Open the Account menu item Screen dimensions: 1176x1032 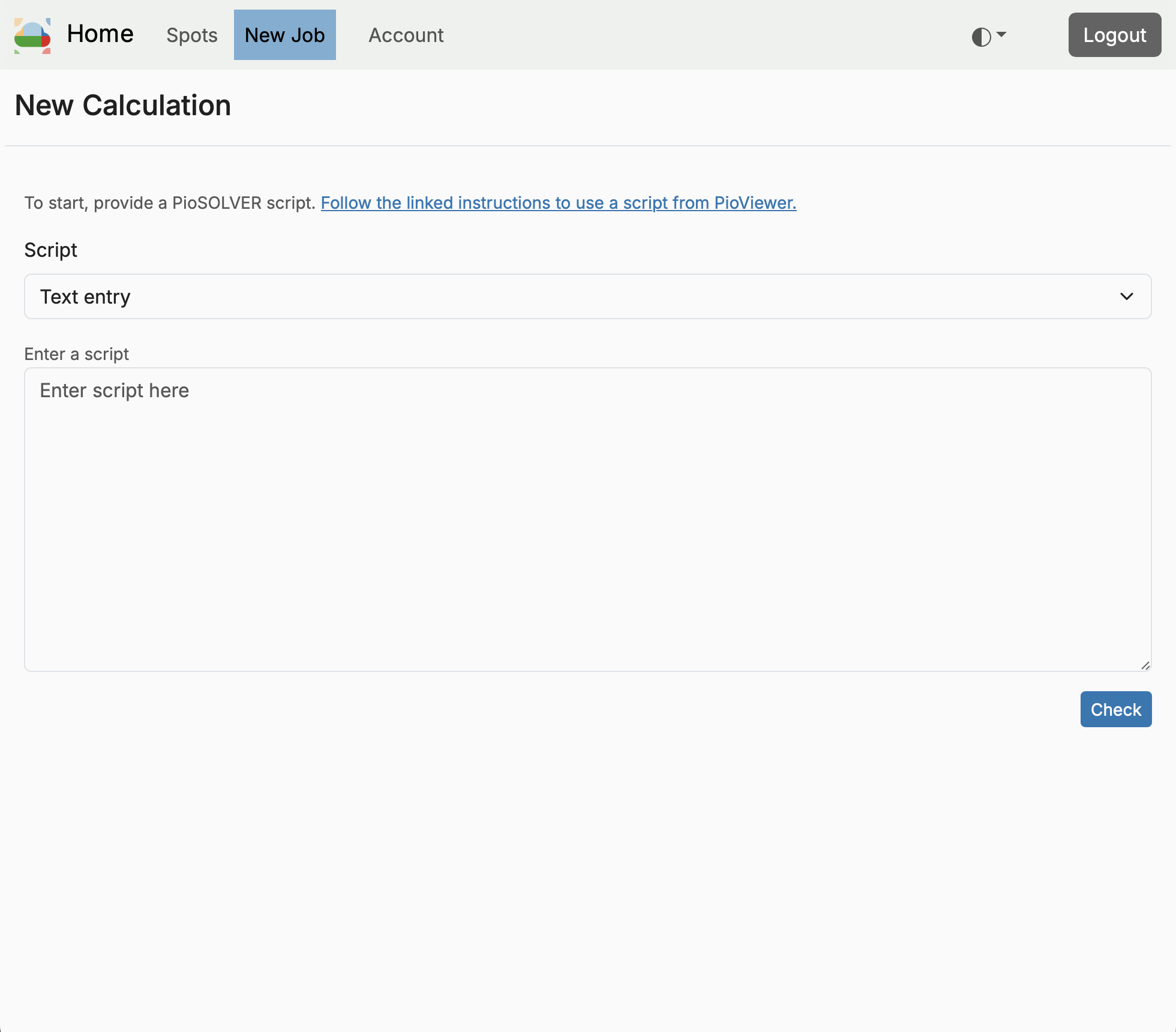406,35
